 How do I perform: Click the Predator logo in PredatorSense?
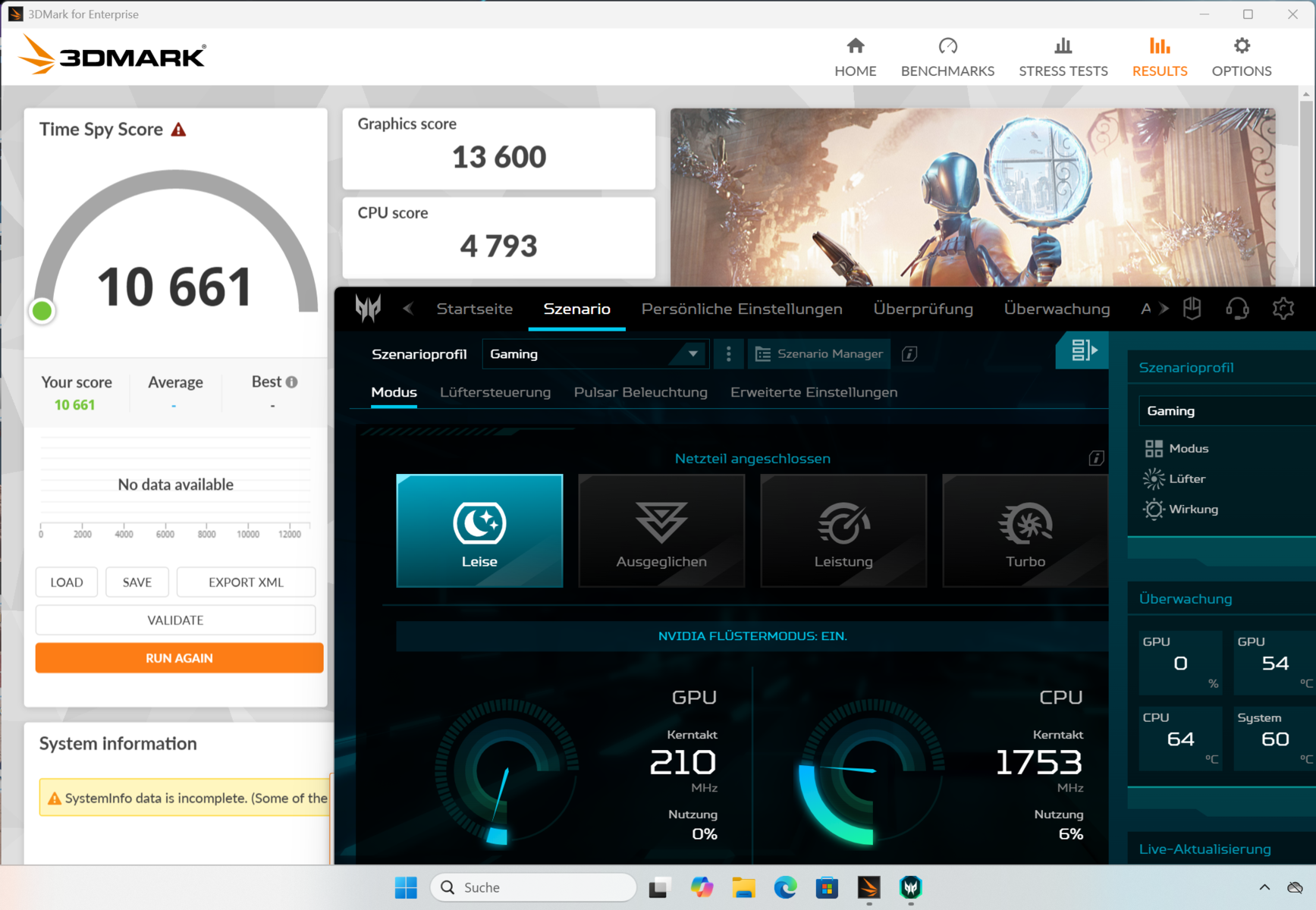click(368, 308)
